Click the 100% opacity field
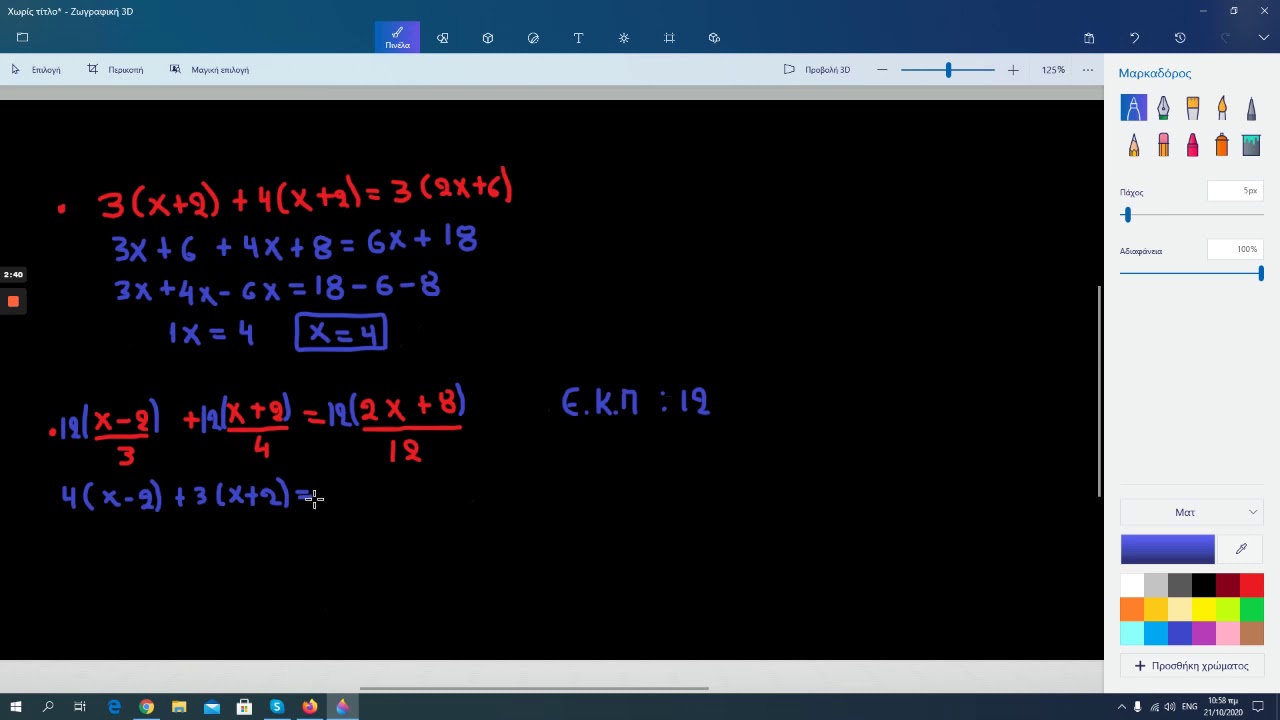This screenshot has height=720, width=1280. point(1235,249)
